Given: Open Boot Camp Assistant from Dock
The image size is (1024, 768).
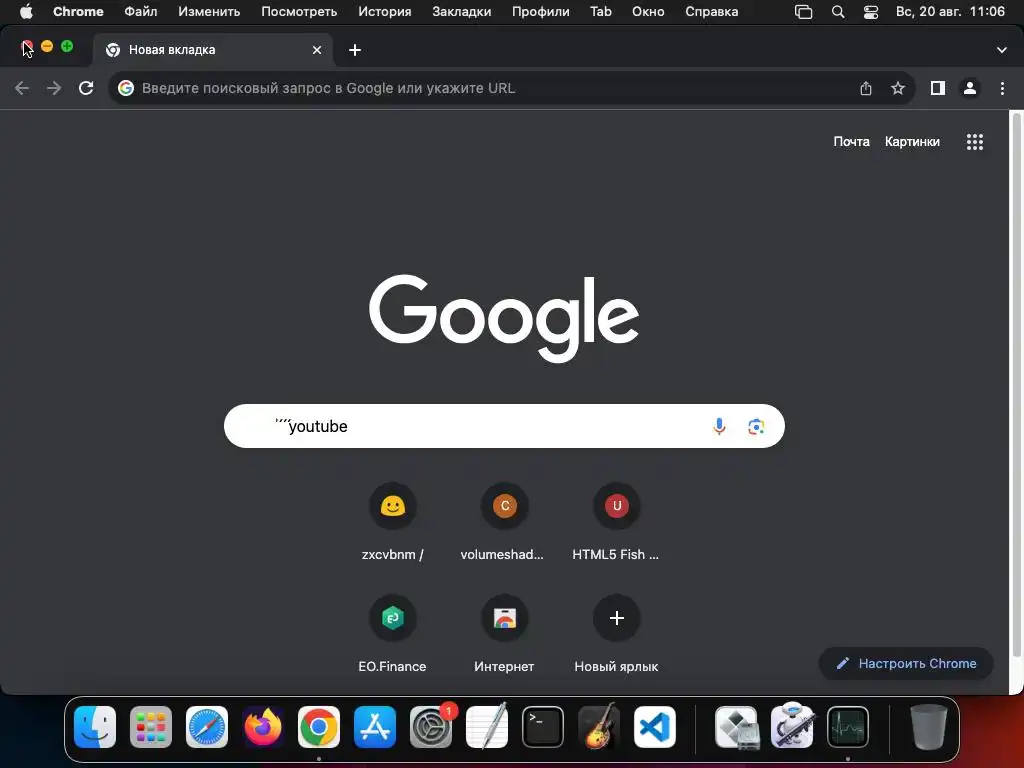Looking at the screenshot, I should (x=737, y=727).
